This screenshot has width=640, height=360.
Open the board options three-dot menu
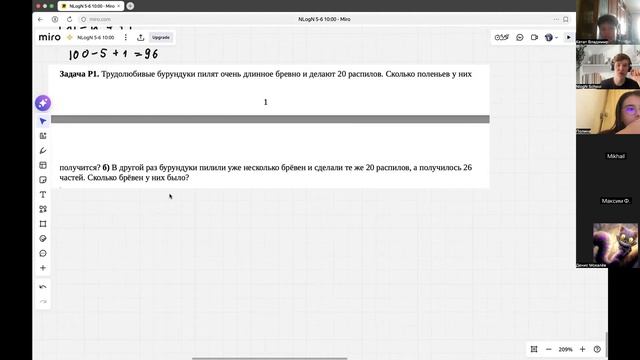point(126,37)
